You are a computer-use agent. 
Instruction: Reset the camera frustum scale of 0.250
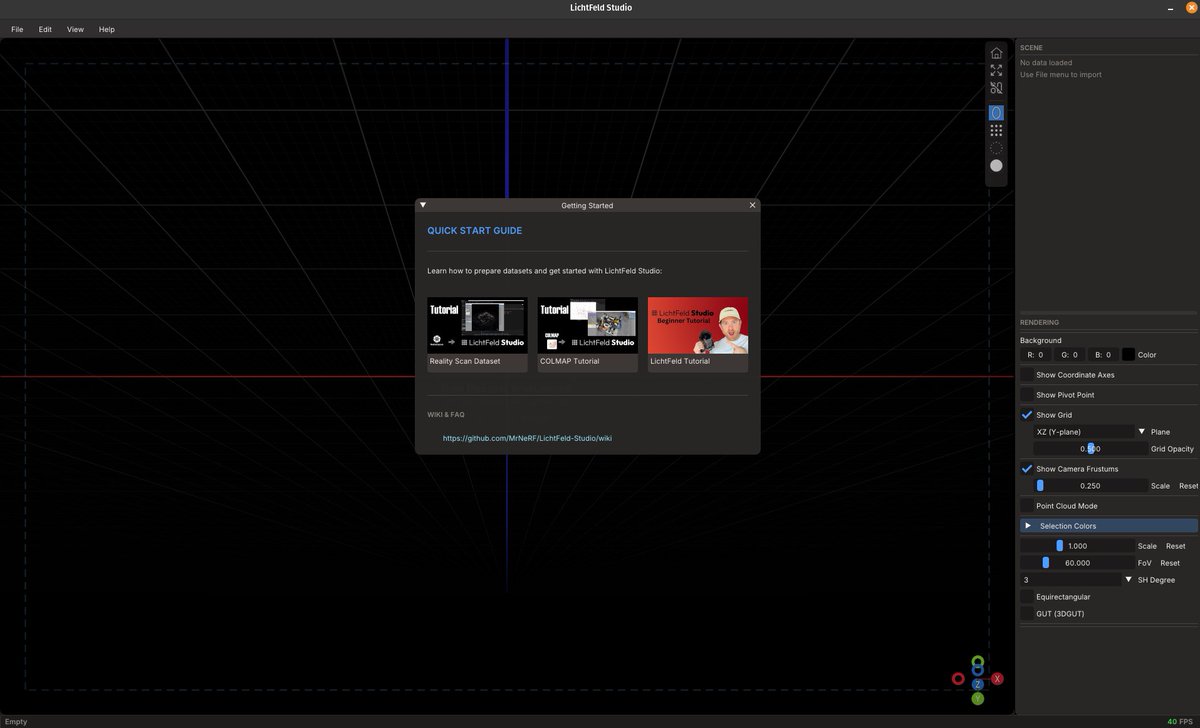coord(1188,486)
